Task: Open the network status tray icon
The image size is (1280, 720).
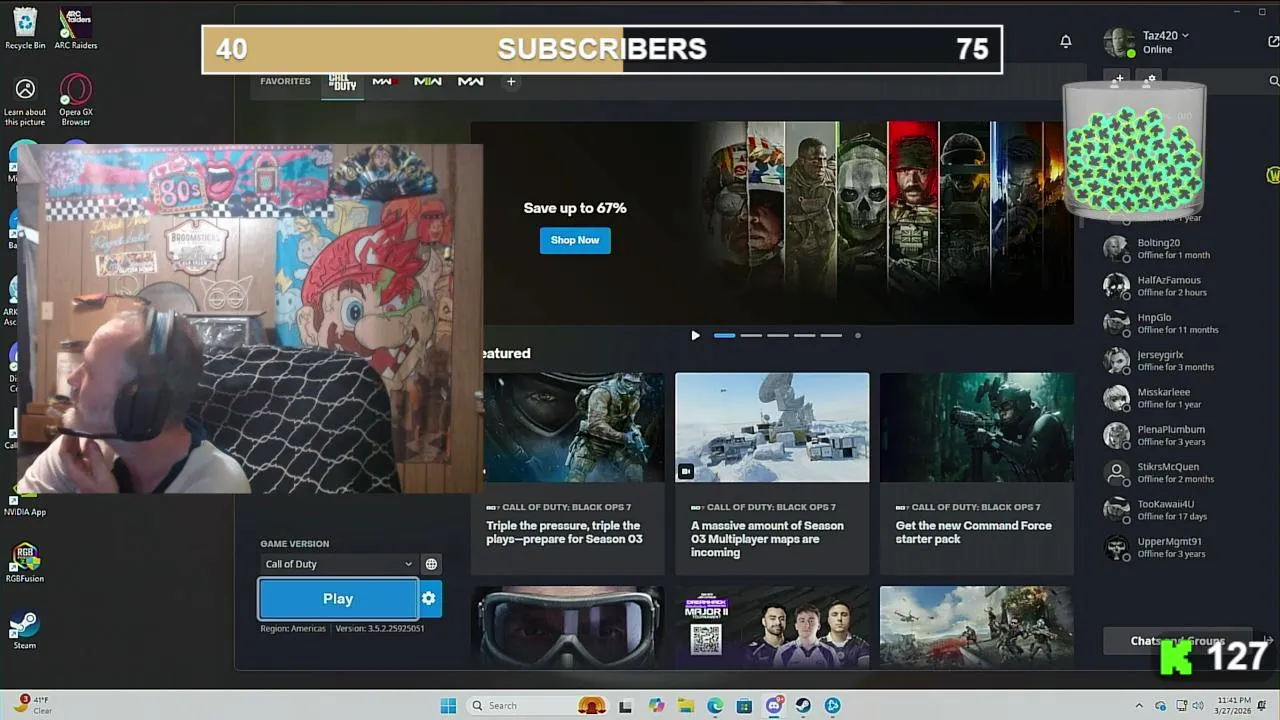Action: 1181,706
